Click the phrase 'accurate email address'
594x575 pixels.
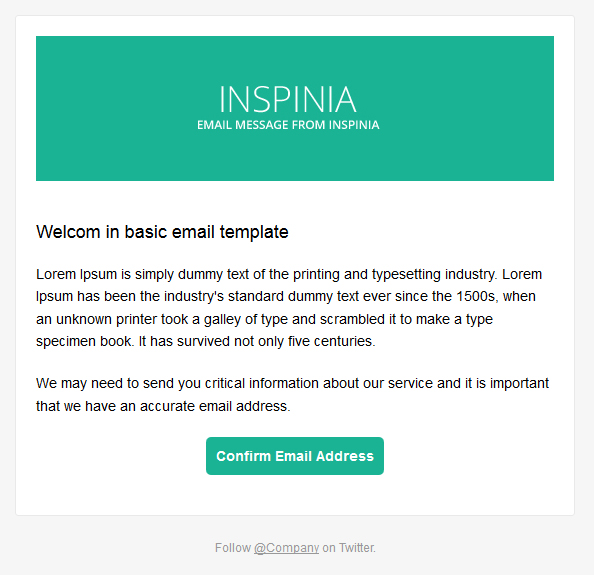pos(213,406)
